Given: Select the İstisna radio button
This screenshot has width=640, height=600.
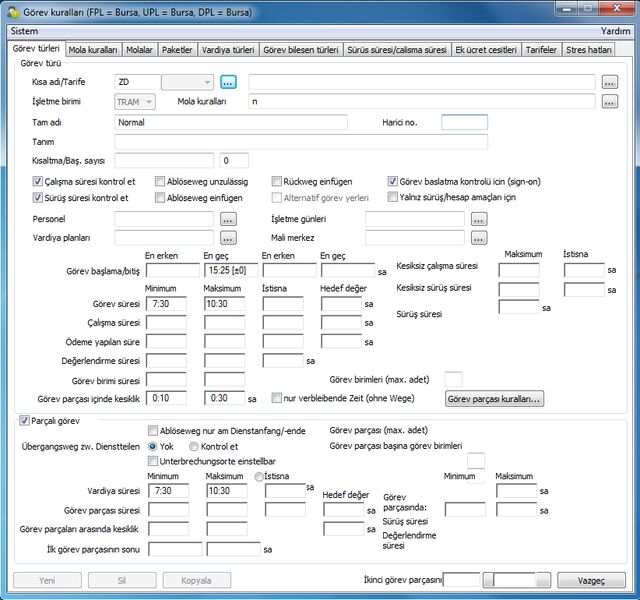Looking at the screenshot, I should pos(259,476).
